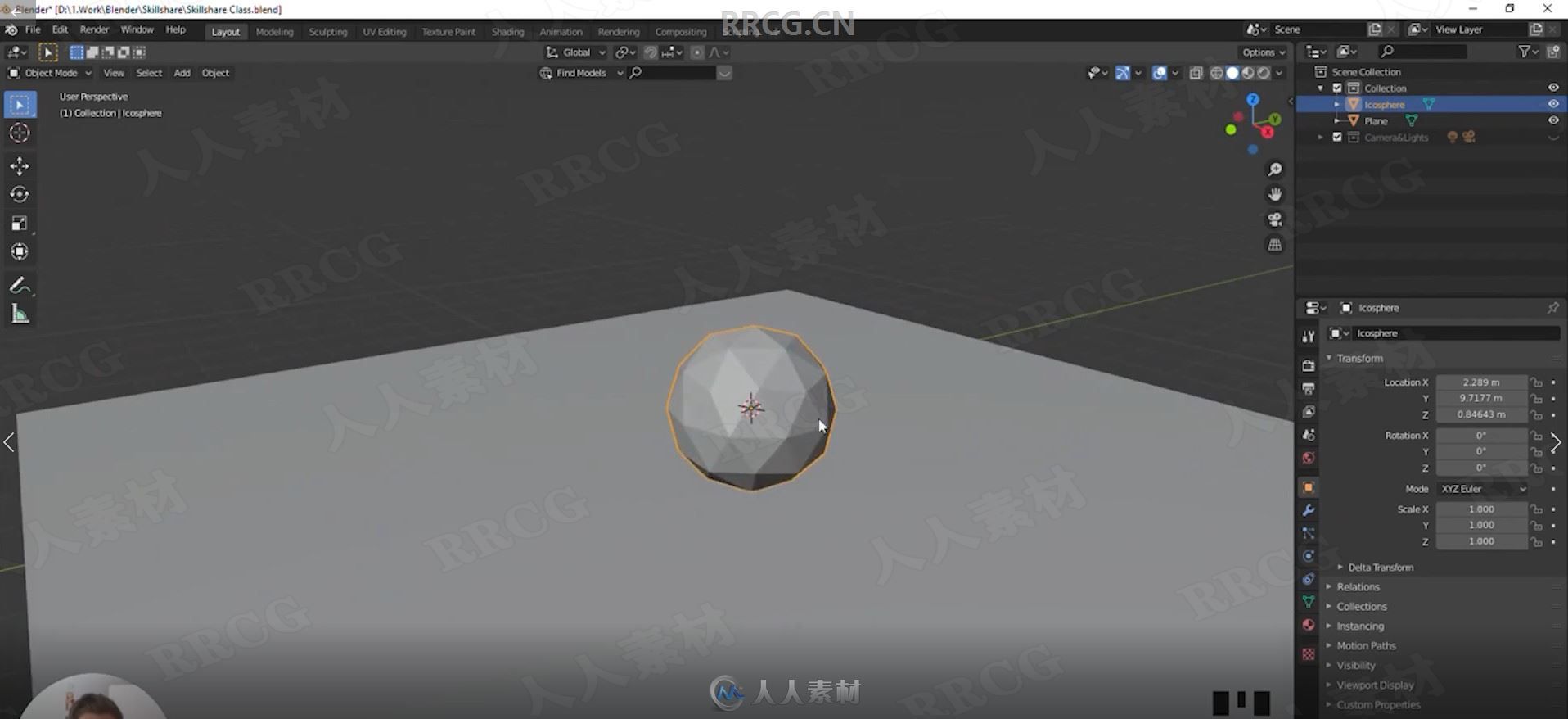Toggle proportional editing in header
The width and height of the screenshot is (1568, 719).
coord(697,52)
